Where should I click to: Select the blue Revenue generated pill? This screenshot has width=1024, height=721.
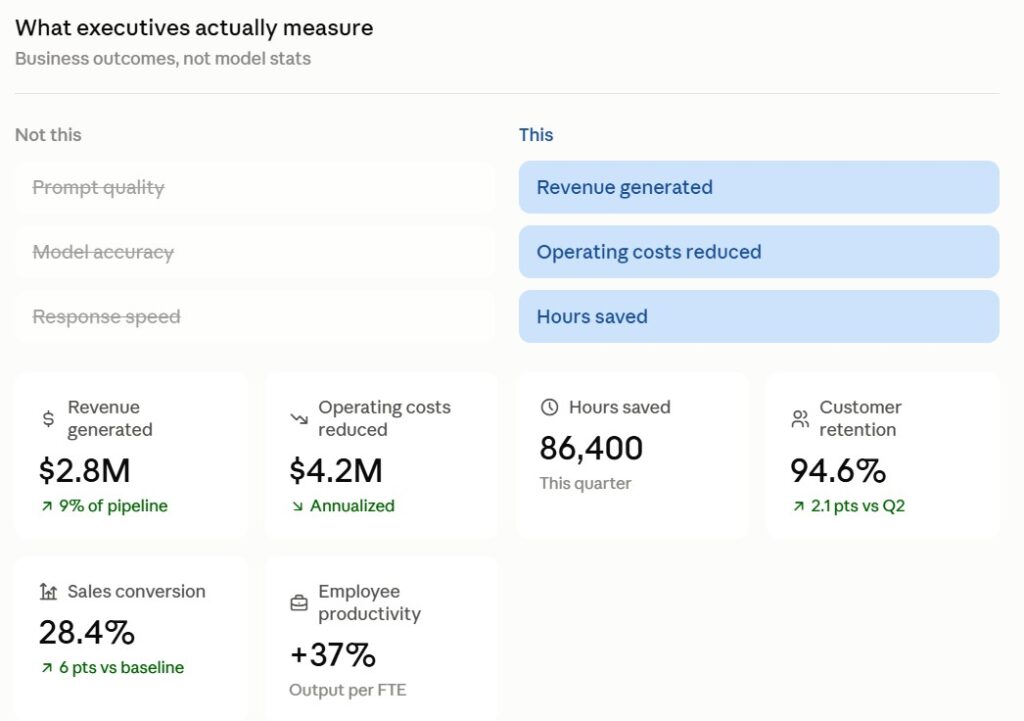759,187
